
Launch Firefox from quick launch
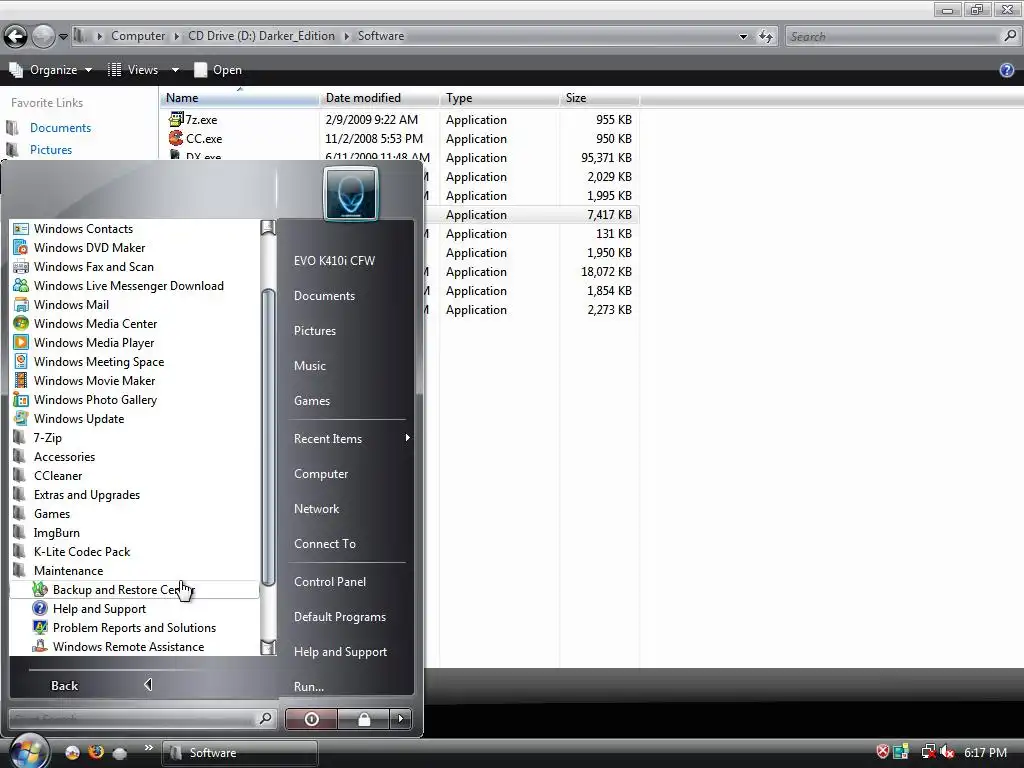pos(96,752)
